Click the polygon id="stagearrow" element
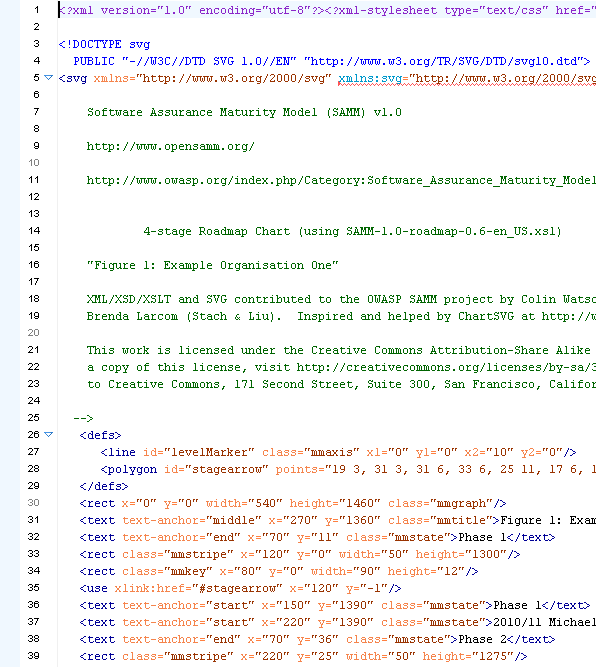The width and height of the screenshot is (596, 667). tap(348, 470)
